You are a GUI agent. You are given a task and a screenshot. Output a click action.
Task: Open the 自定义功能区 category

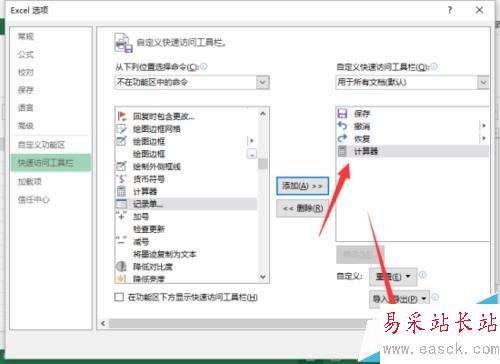[x=41, y=145]
